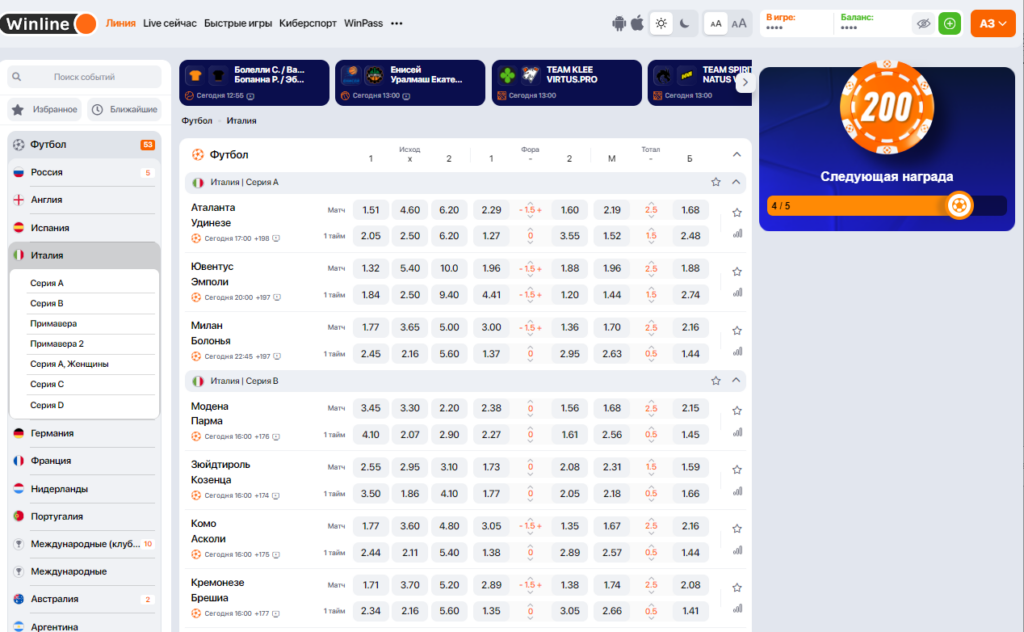Focus the Поиск событий search field
Screen dimensions: 1024x632
[84, 76]
